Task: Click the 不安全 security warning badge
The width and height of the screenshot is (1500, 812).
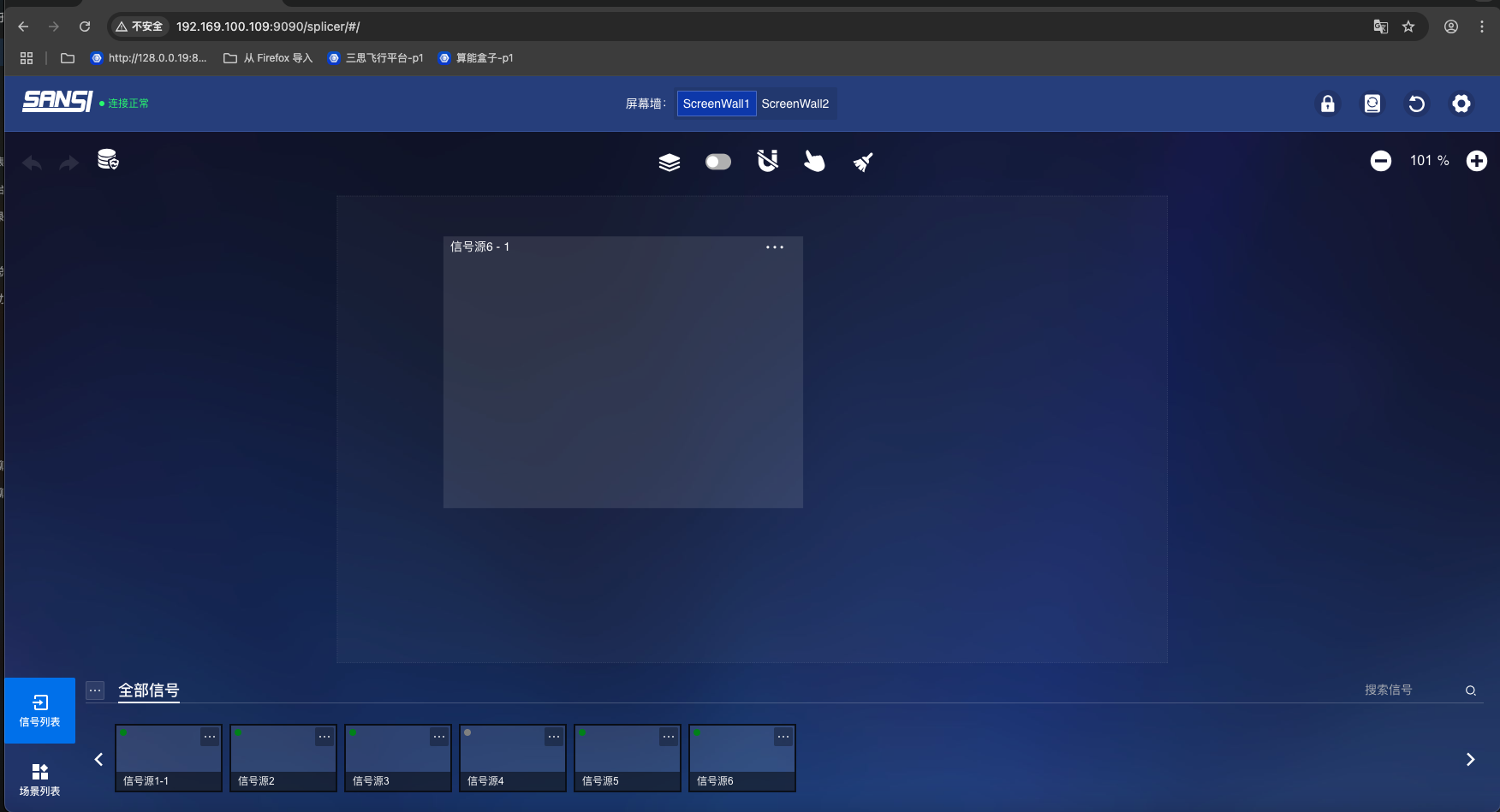Action: pyautogui.click(x=140, y=27)
